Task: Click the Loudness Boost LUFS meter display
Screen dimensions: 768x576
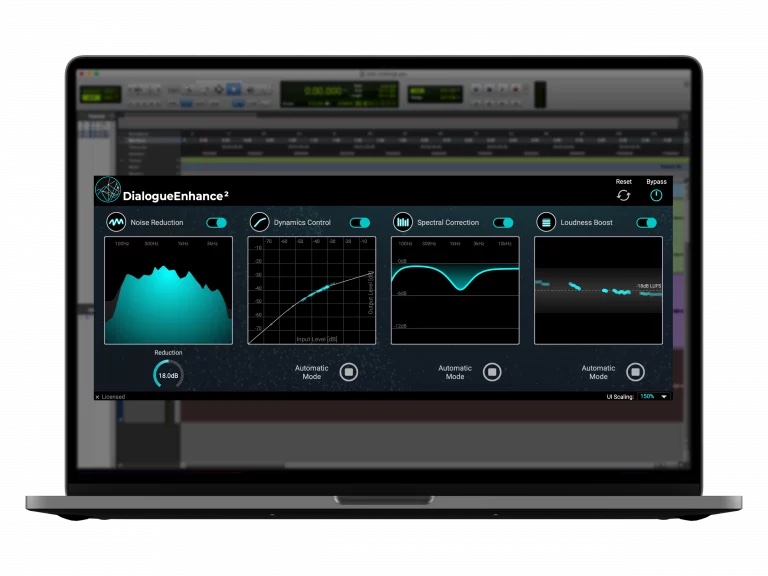Action: [x=598, y=290]
